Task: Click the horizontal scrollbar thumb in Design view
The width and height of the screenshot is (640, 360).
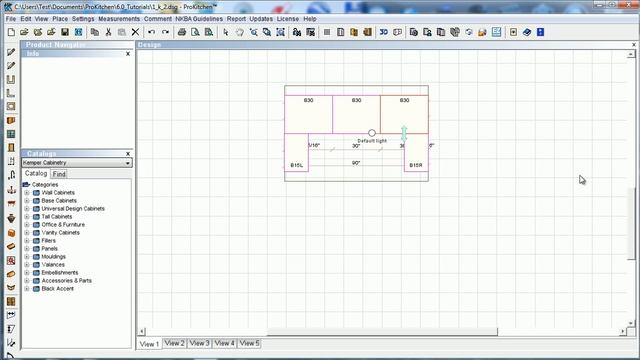Action: pyautogui.click(x=382, y=331)
